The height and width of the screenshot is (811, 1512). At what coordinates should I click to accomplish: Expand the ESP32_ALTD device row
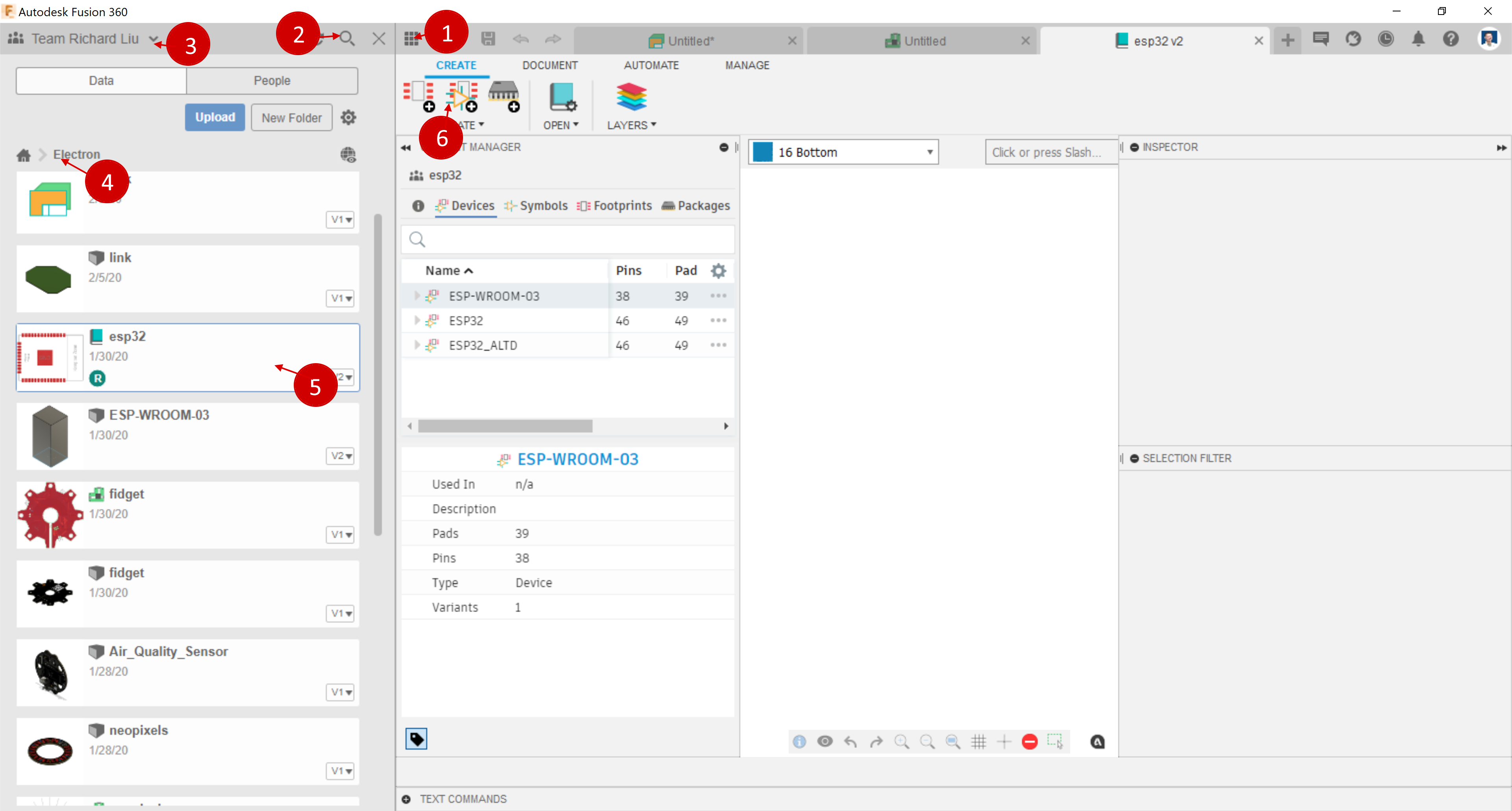pos(417,345)
